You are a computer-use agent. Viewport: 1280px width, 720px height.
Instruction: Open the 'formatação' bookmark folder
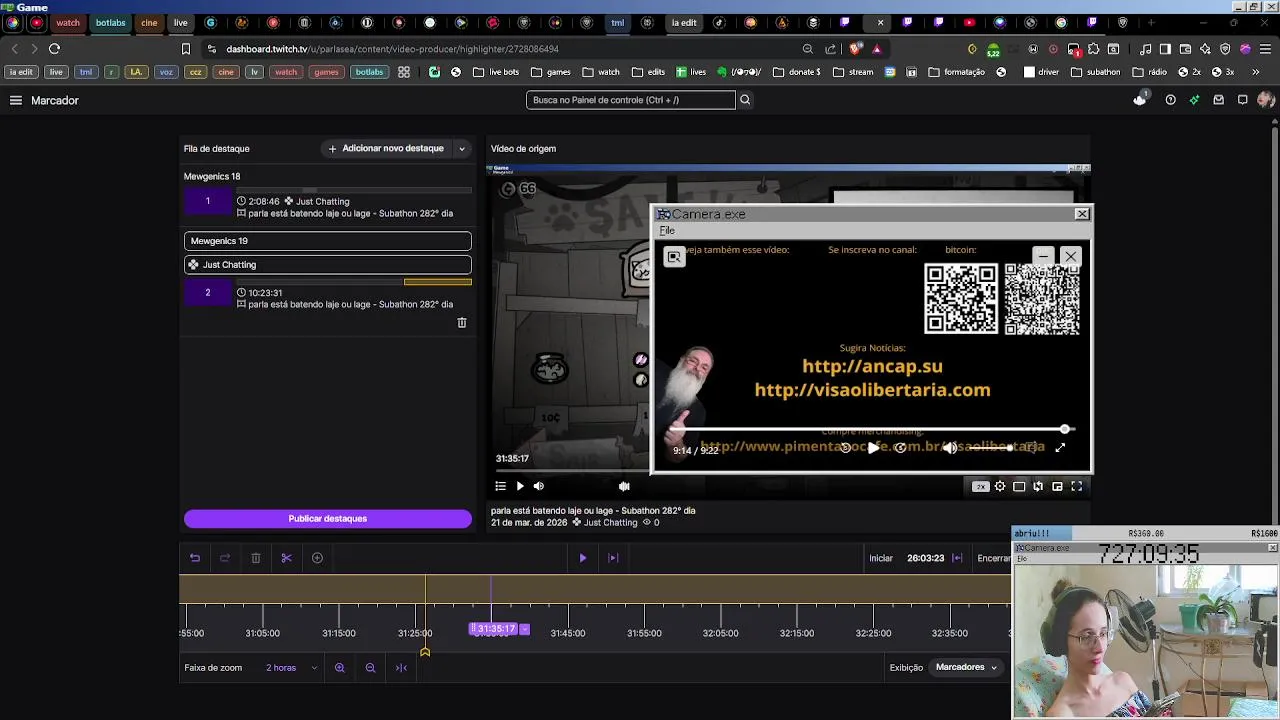(x=957, y=72)
